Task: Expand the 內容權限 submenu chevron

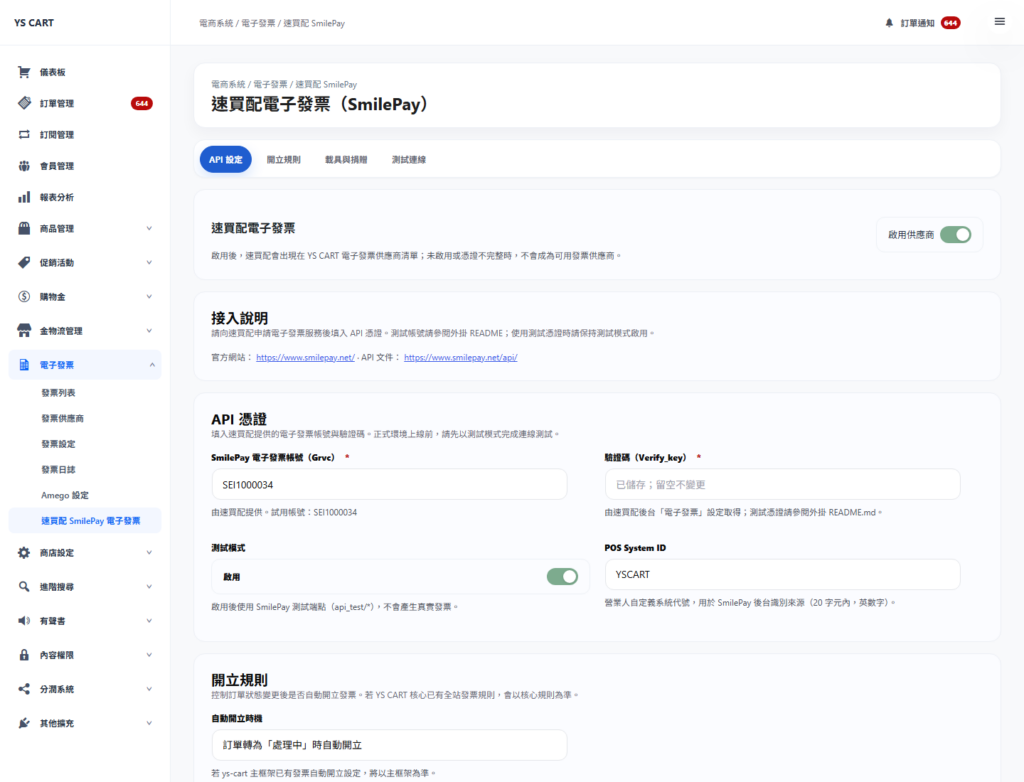Action: click(150, 655)
